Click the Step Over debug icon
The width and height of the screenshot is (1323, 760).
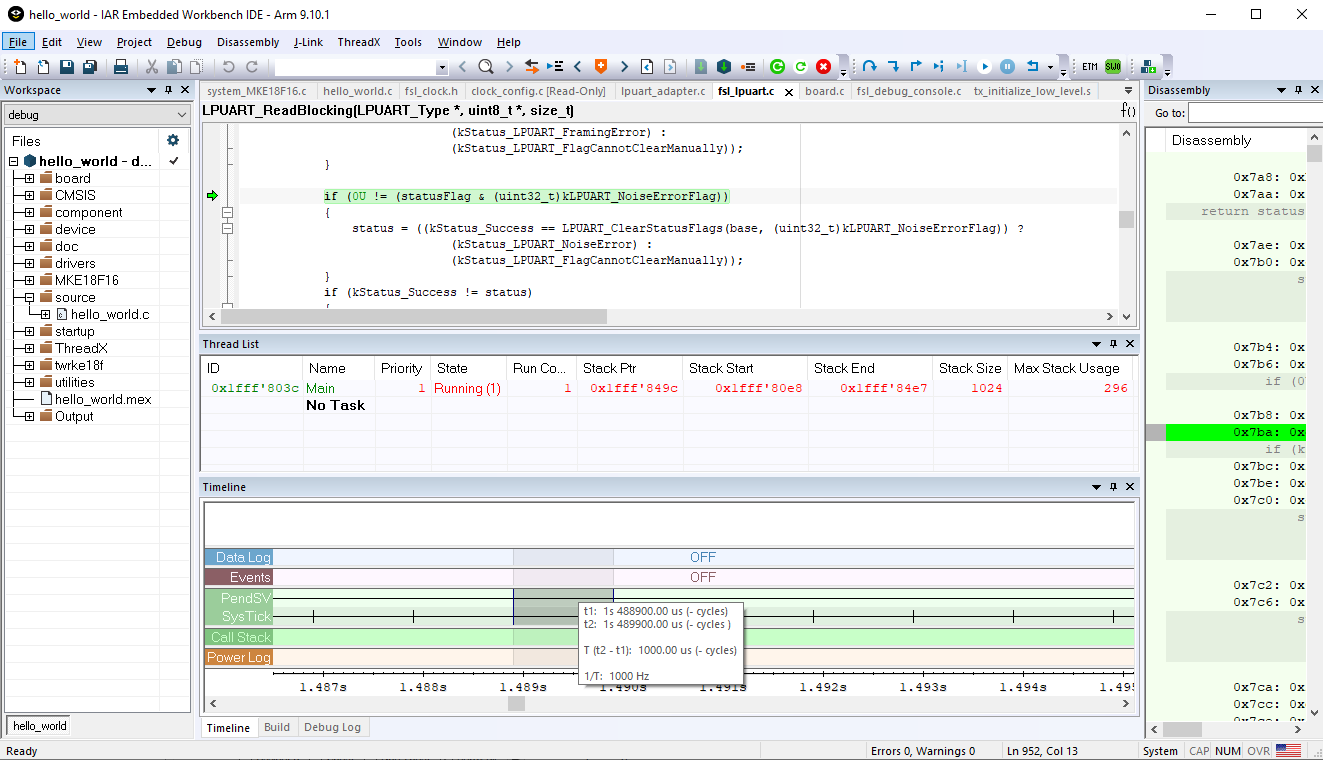click(870, 67)
